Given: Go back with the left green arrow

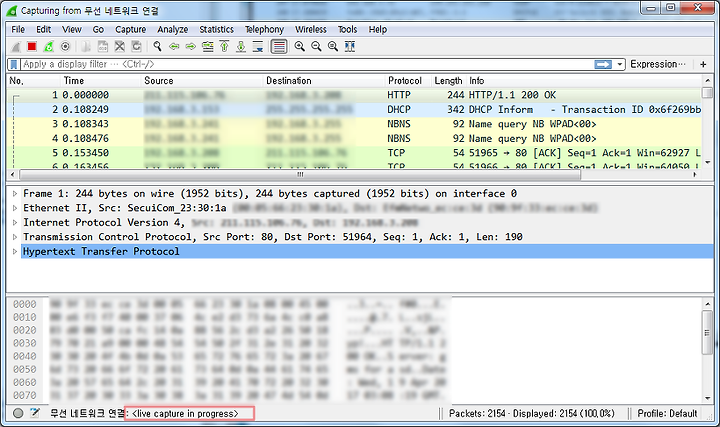Looking at the screenshot, I should pyautogui.click(x=174, y=46).
